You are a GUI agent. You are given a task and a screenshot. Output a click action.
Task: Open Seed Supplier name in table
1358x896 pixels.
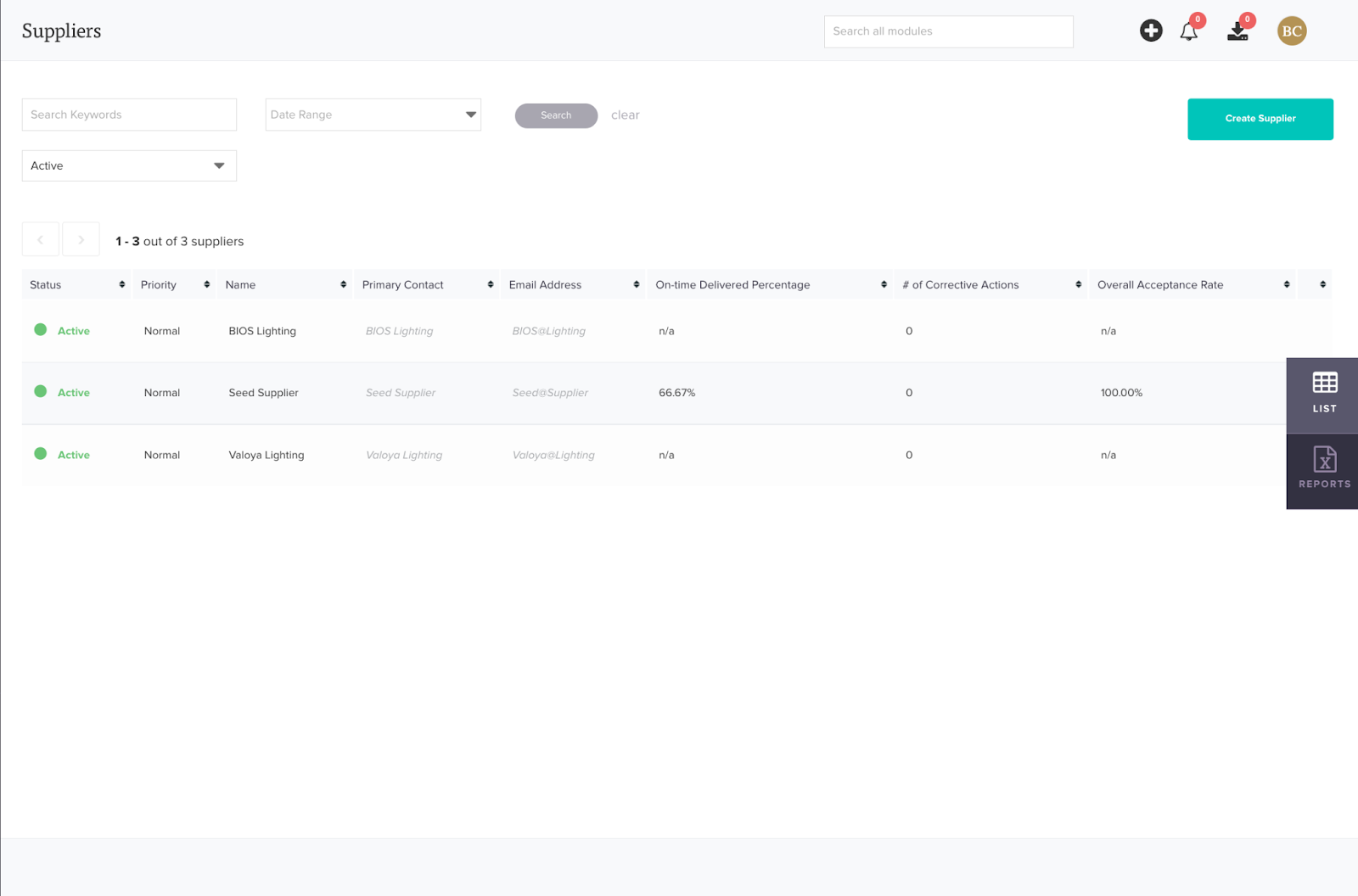[263, 393]
